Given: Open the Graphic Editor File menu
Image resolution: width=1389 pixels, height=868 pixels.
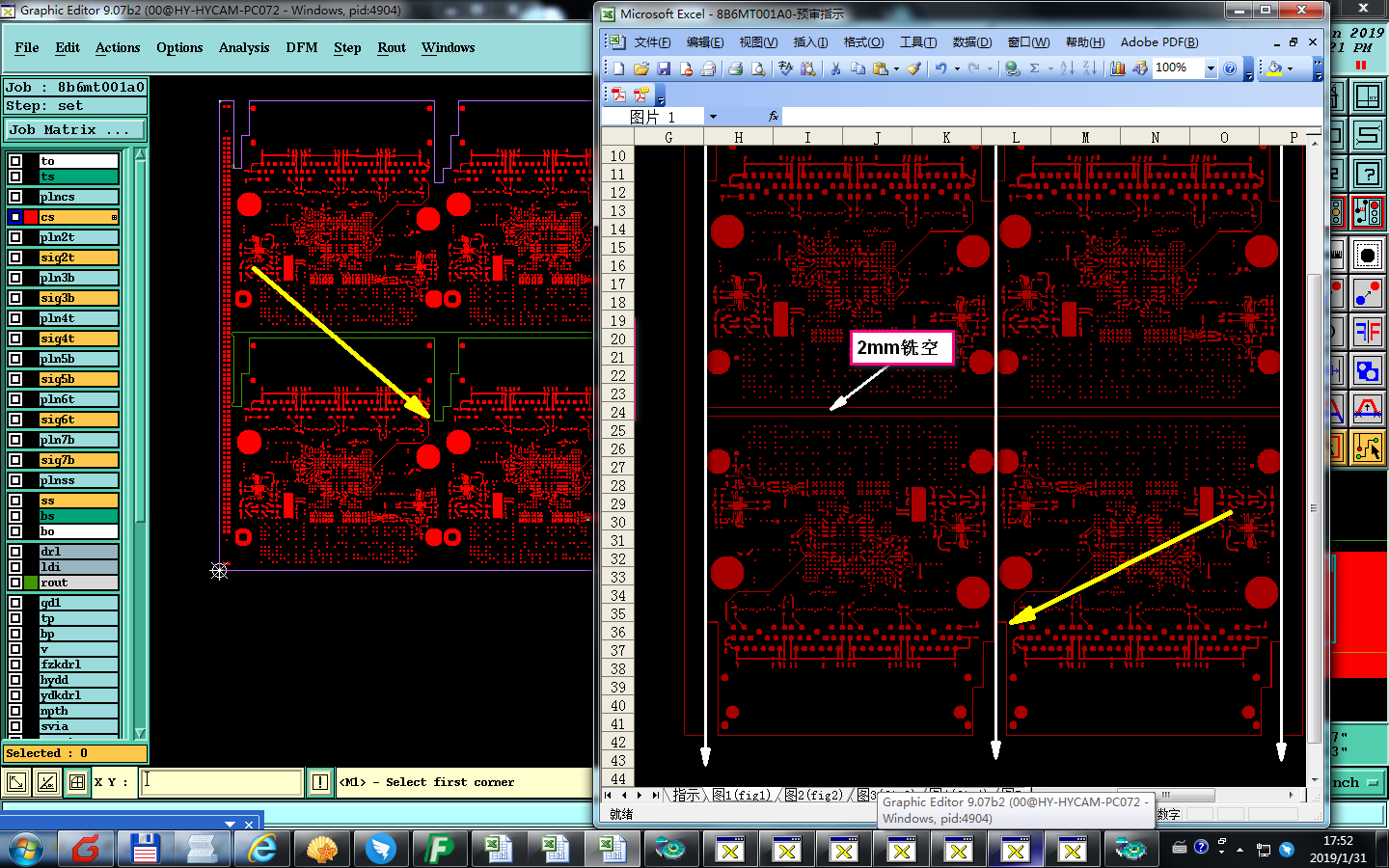Looking at the screenshot, I should tap(27, 47).
